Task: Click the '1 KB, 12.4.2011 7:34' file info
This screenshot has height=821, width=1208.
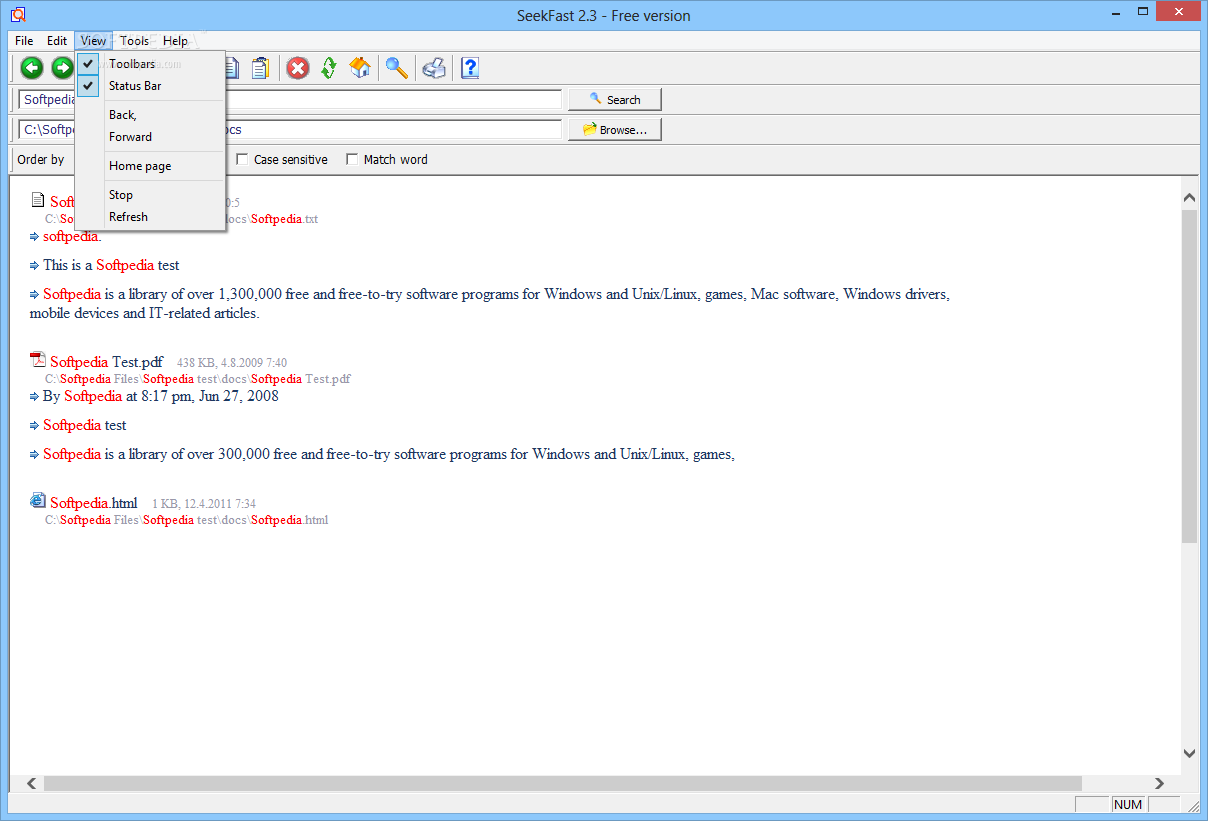Action: point(204,504)
